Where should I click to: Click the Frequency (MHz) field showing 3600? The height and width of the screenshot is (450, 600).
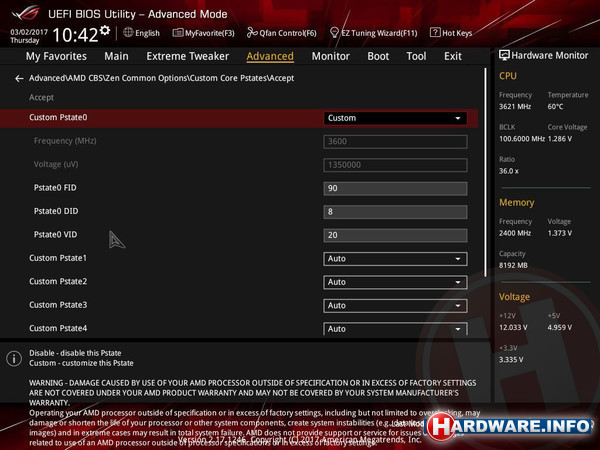395,142
